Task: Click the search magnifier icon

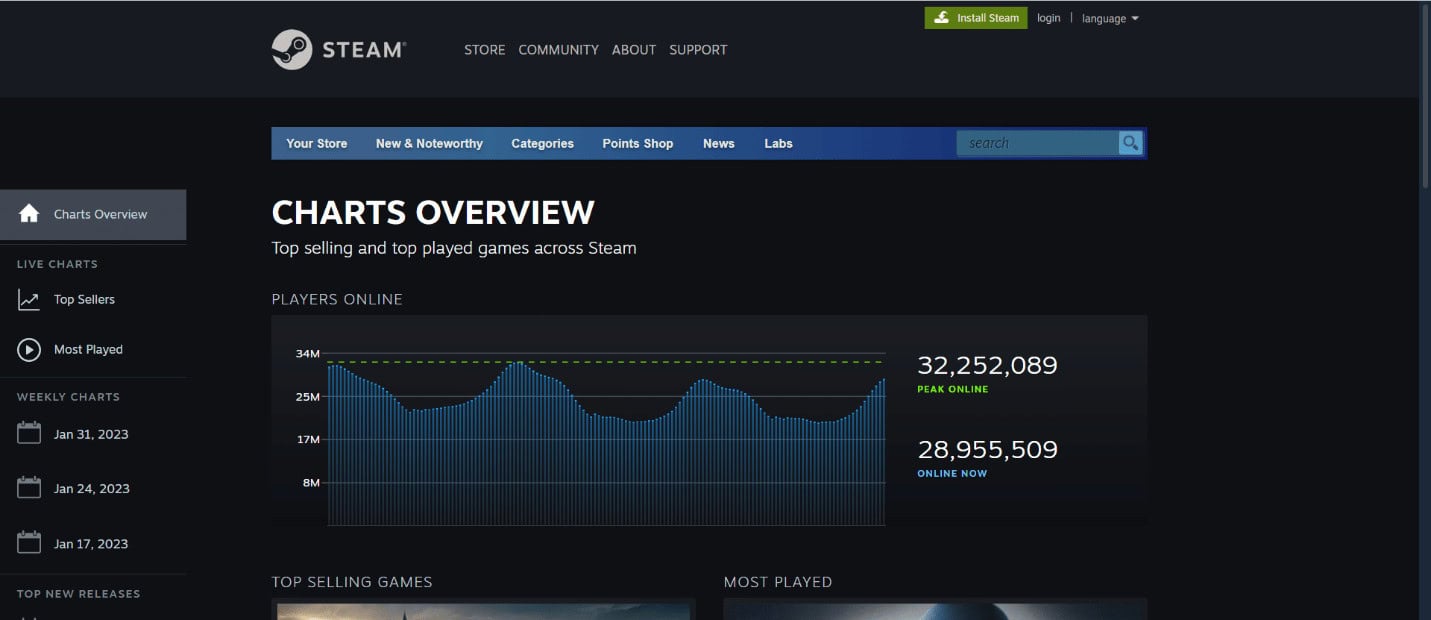Action: [1131, 143]
